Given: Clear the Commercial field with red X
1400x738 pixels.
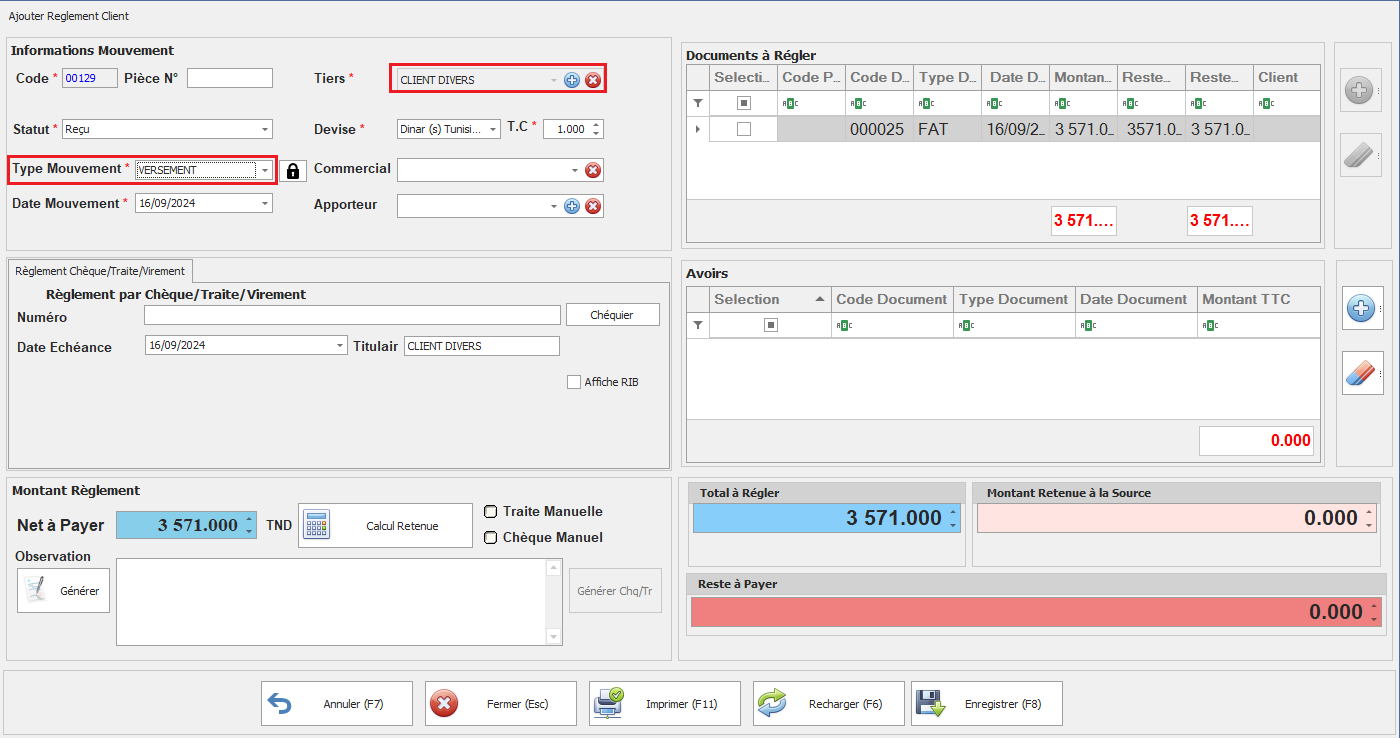Looking at the screenshot, I should point(593,171).
